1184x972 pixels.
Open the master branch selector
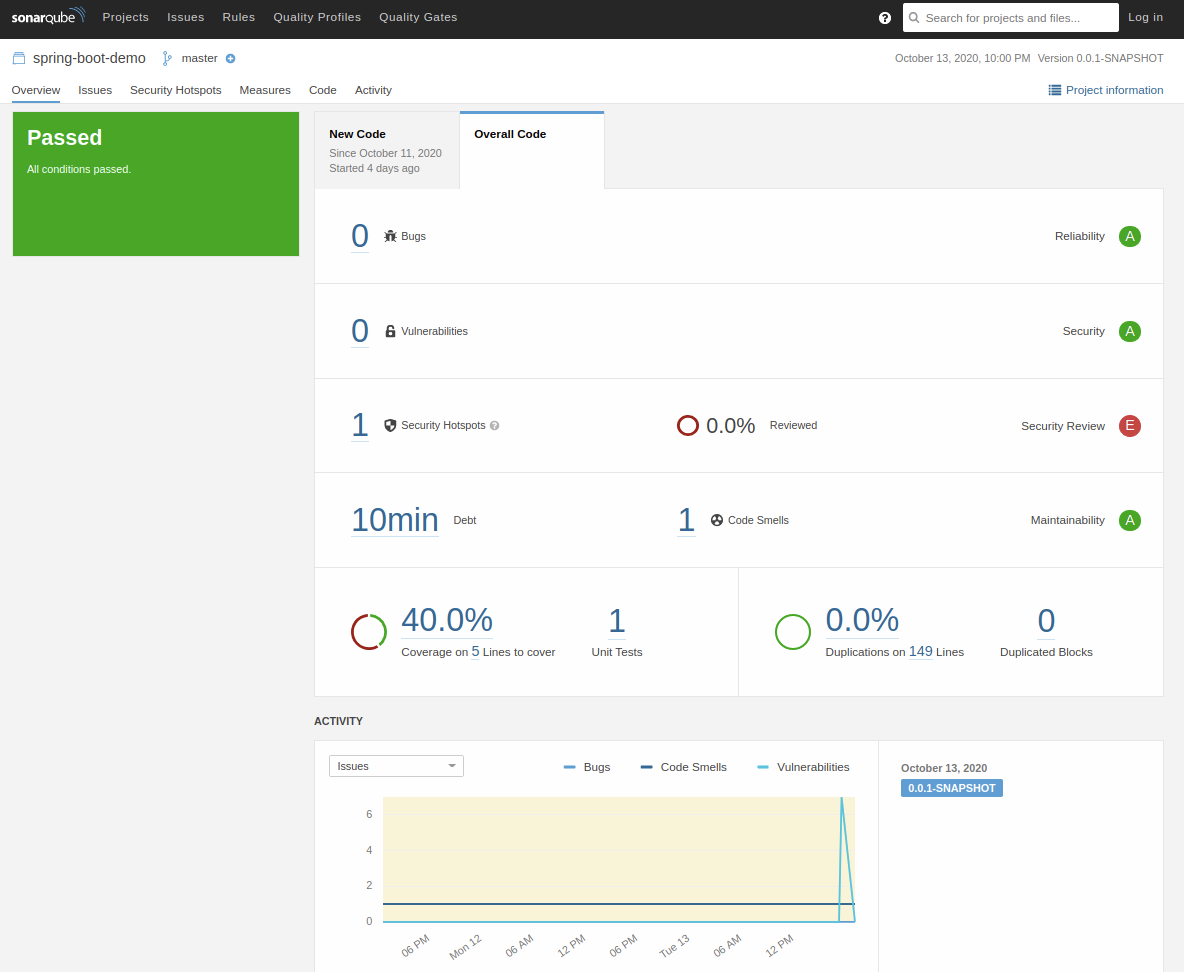pyautogui.click(x=198, y=58)
